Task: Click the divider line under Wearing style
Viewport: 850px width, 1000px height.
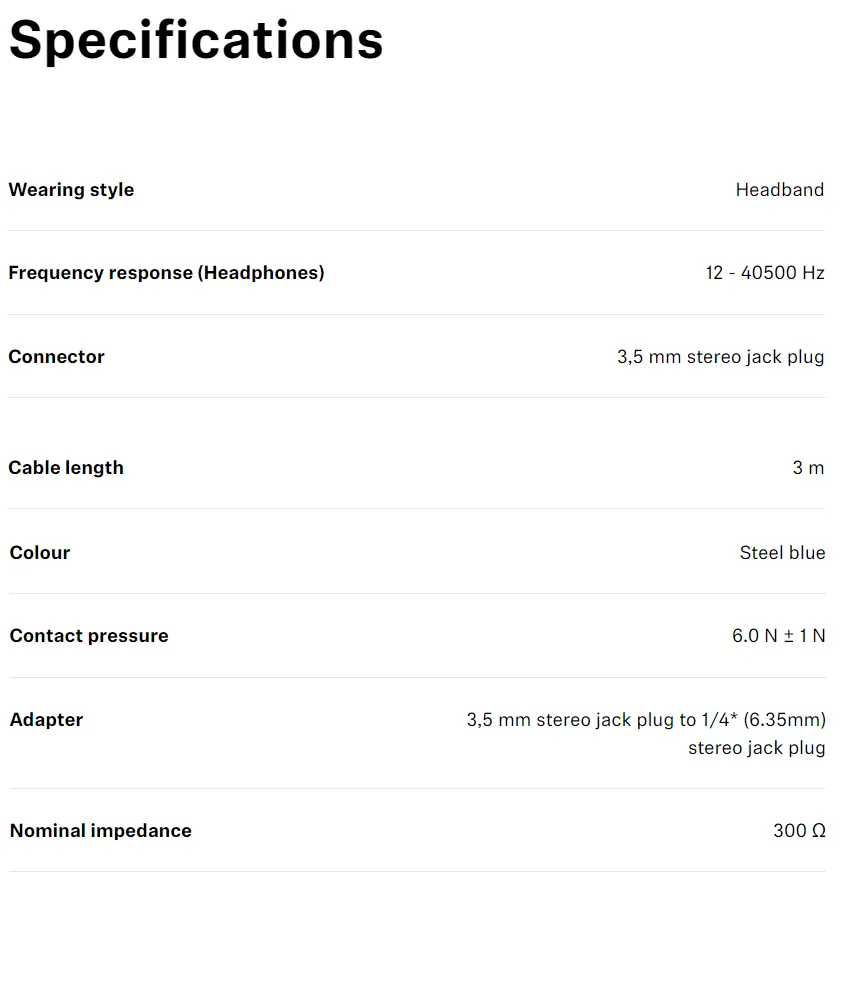Action: tap(416, 230)
